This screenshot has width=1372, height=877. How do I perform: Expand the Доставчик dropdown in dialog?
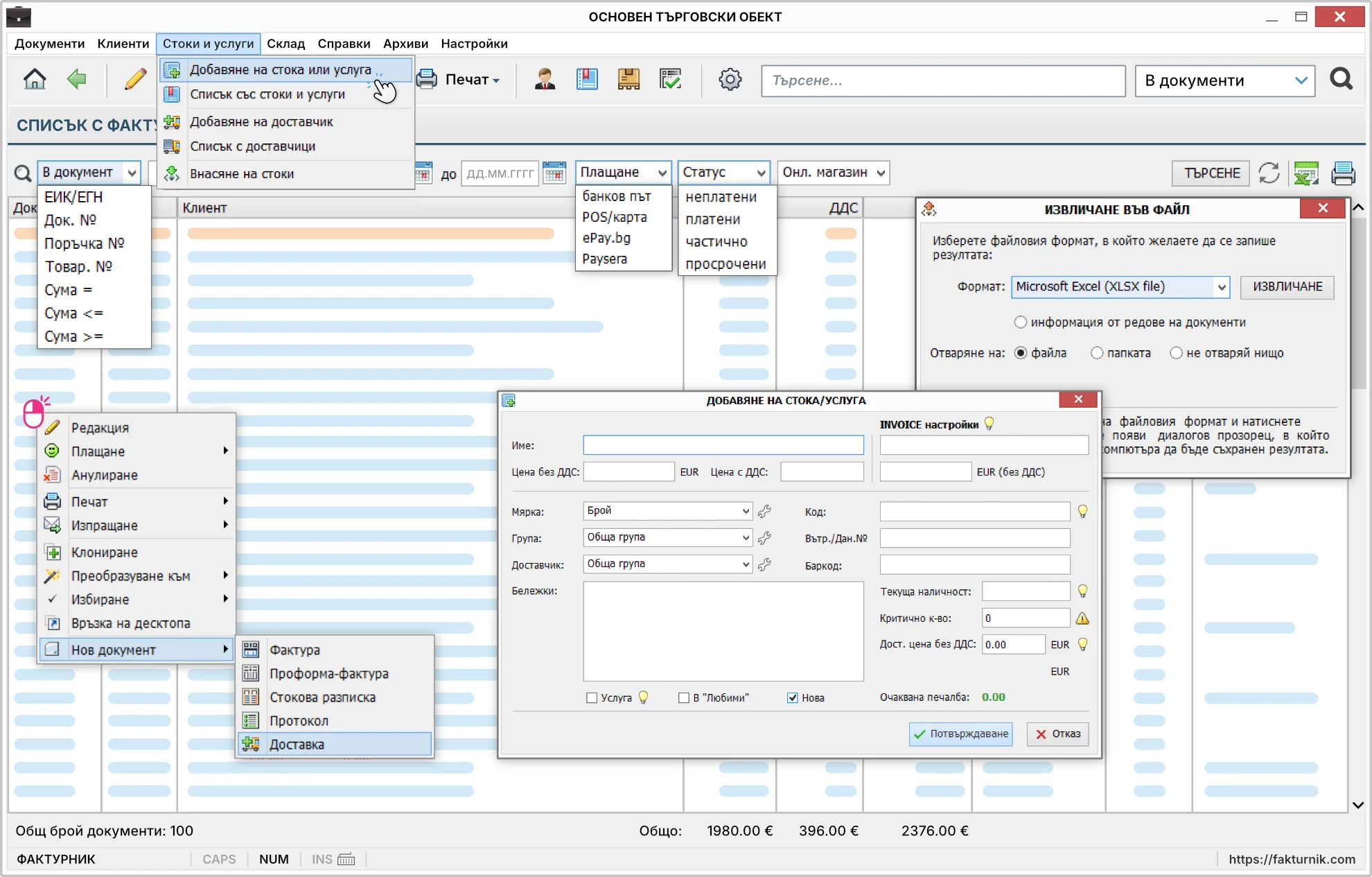[667, 564]
